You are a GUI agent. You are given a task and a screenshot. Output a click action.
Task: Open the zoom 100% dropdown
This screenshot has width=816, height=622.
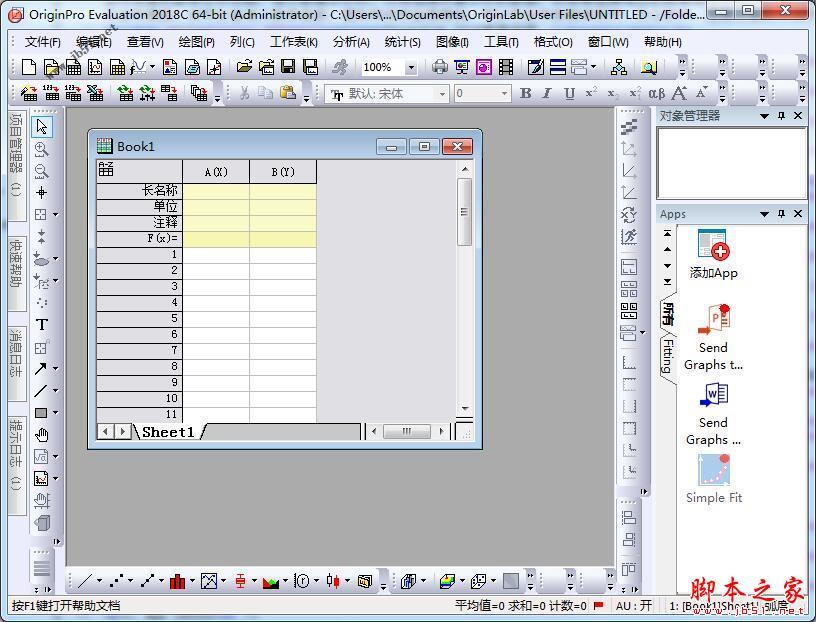(x=411, y=67)
